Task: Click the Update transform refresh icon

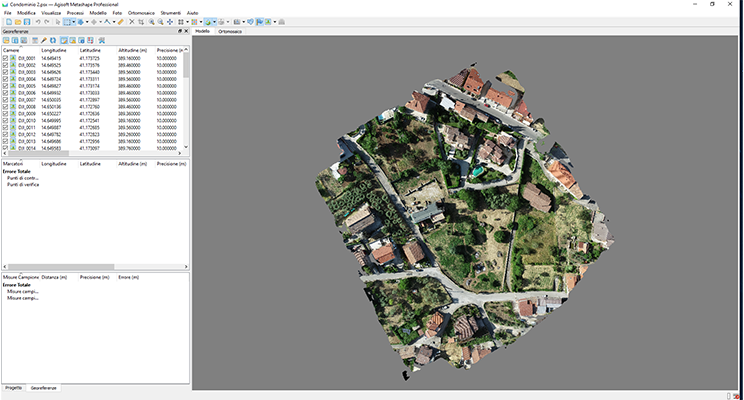Action: [x=53, y=41]
